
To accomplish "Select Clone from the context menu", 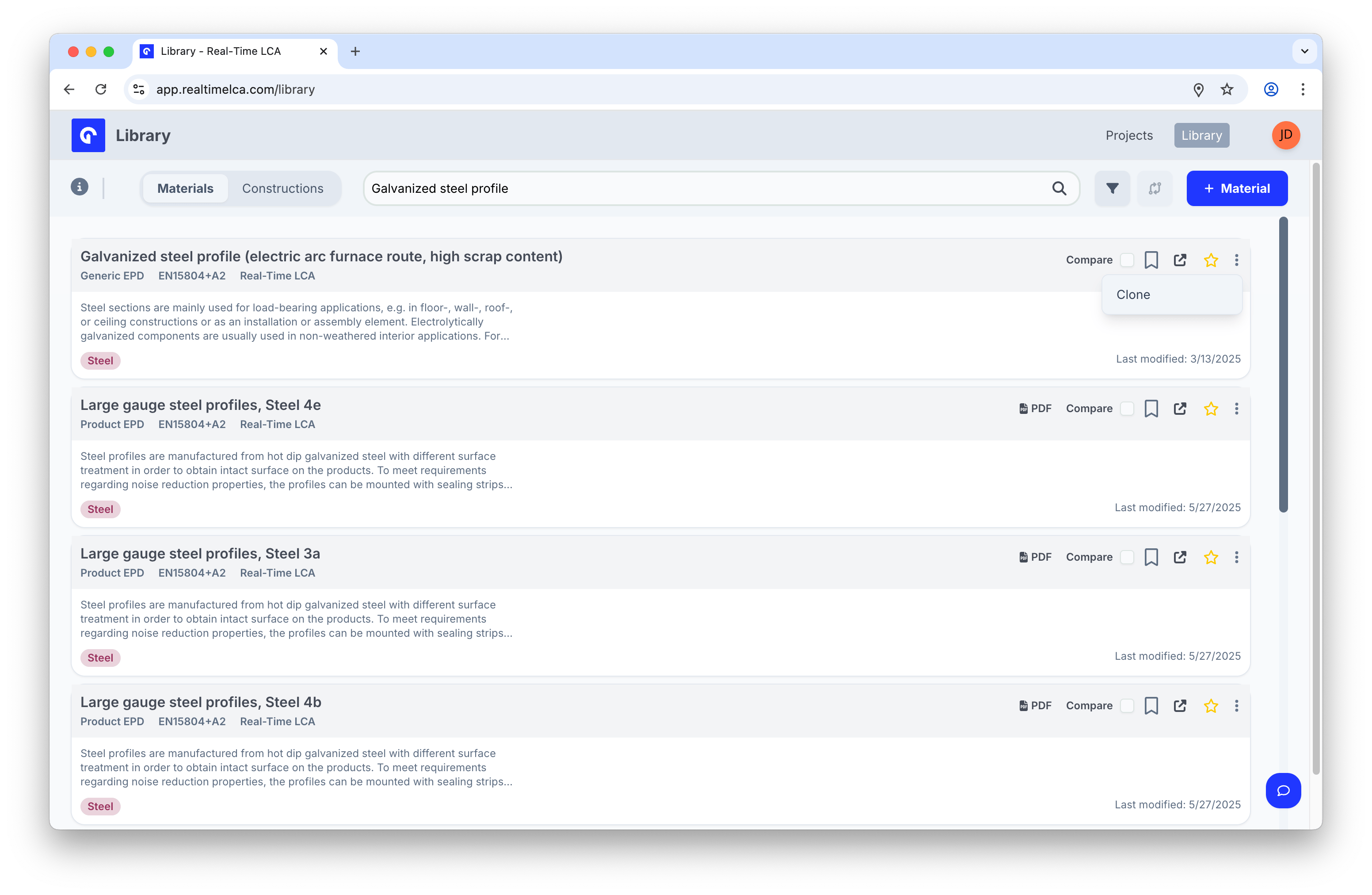I will [1172, 295].
